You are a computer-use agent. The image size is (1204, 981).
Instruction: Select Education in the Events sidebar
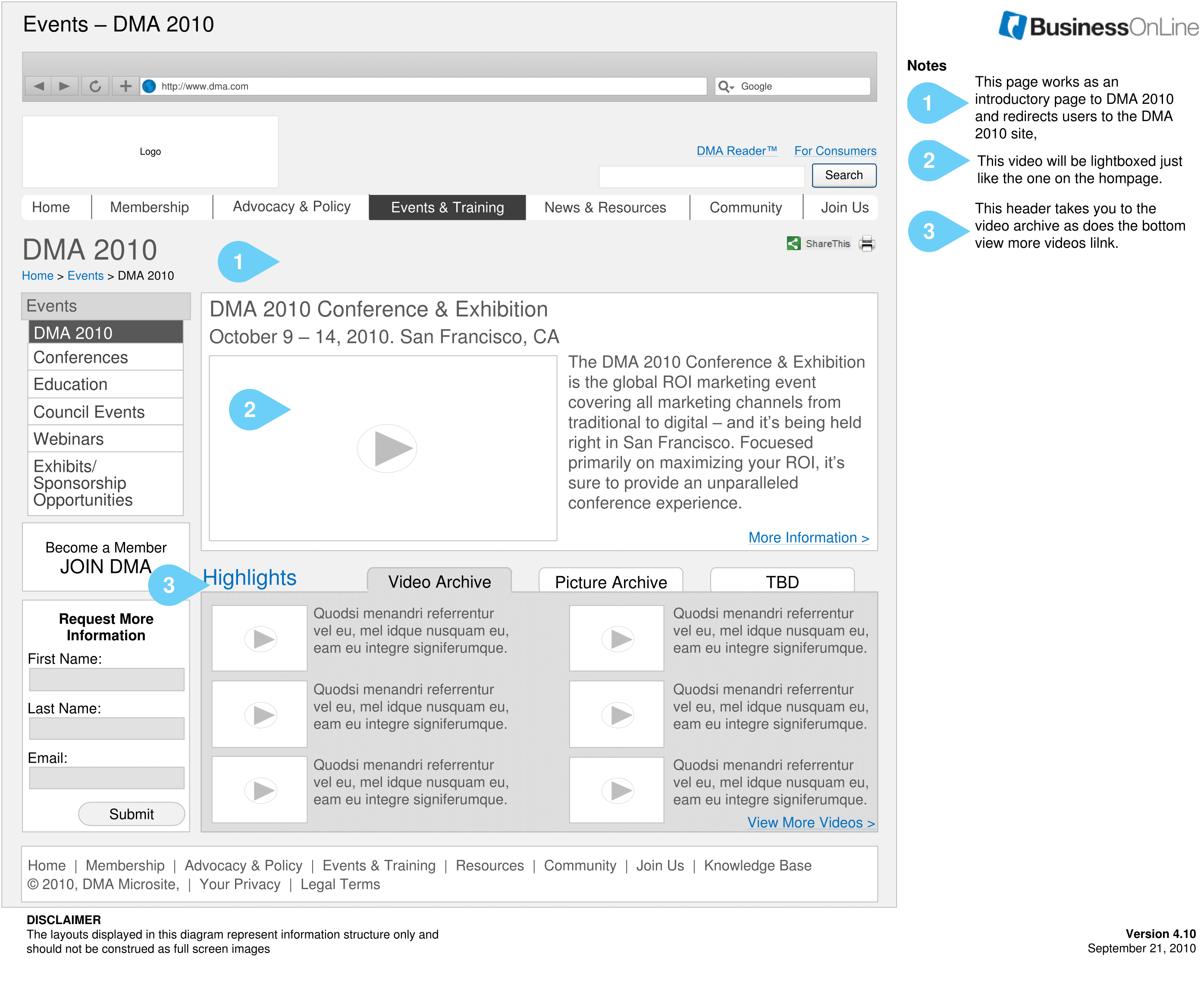[106, 384]
